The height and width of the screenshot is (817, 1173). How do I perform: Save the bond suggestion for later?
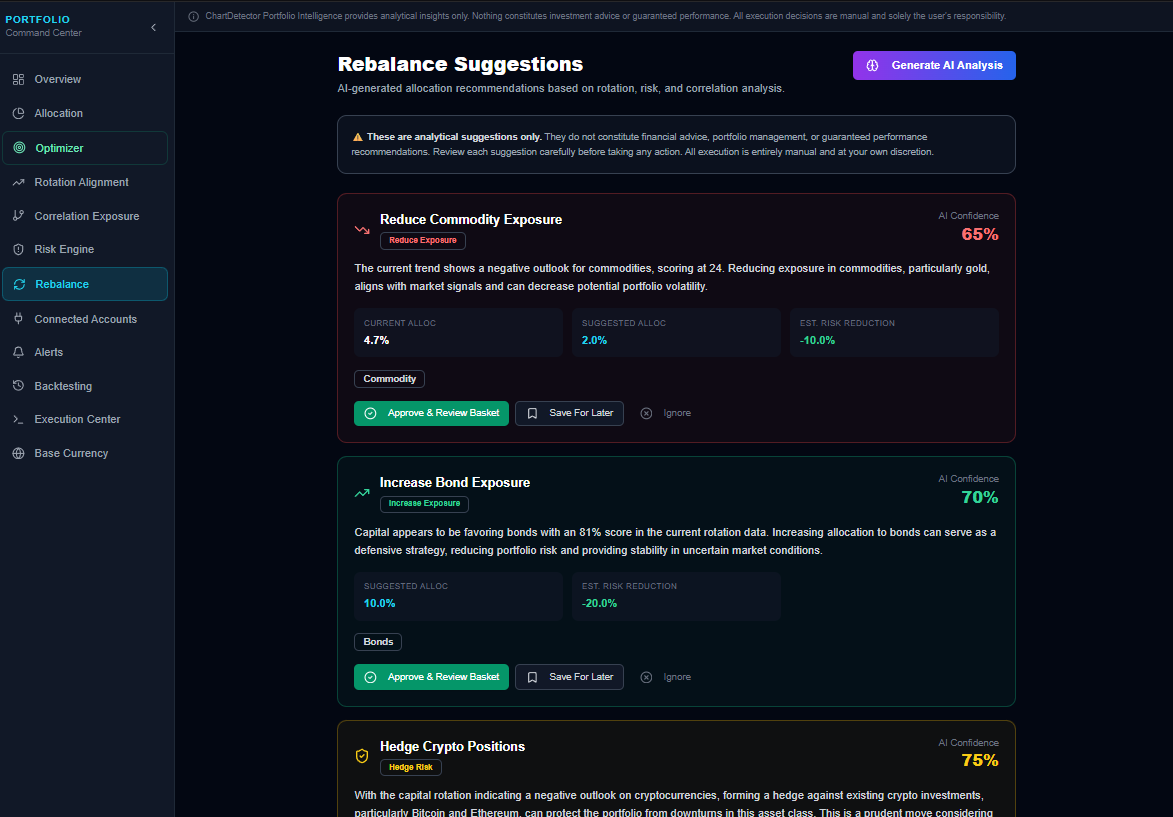[569, 677]
